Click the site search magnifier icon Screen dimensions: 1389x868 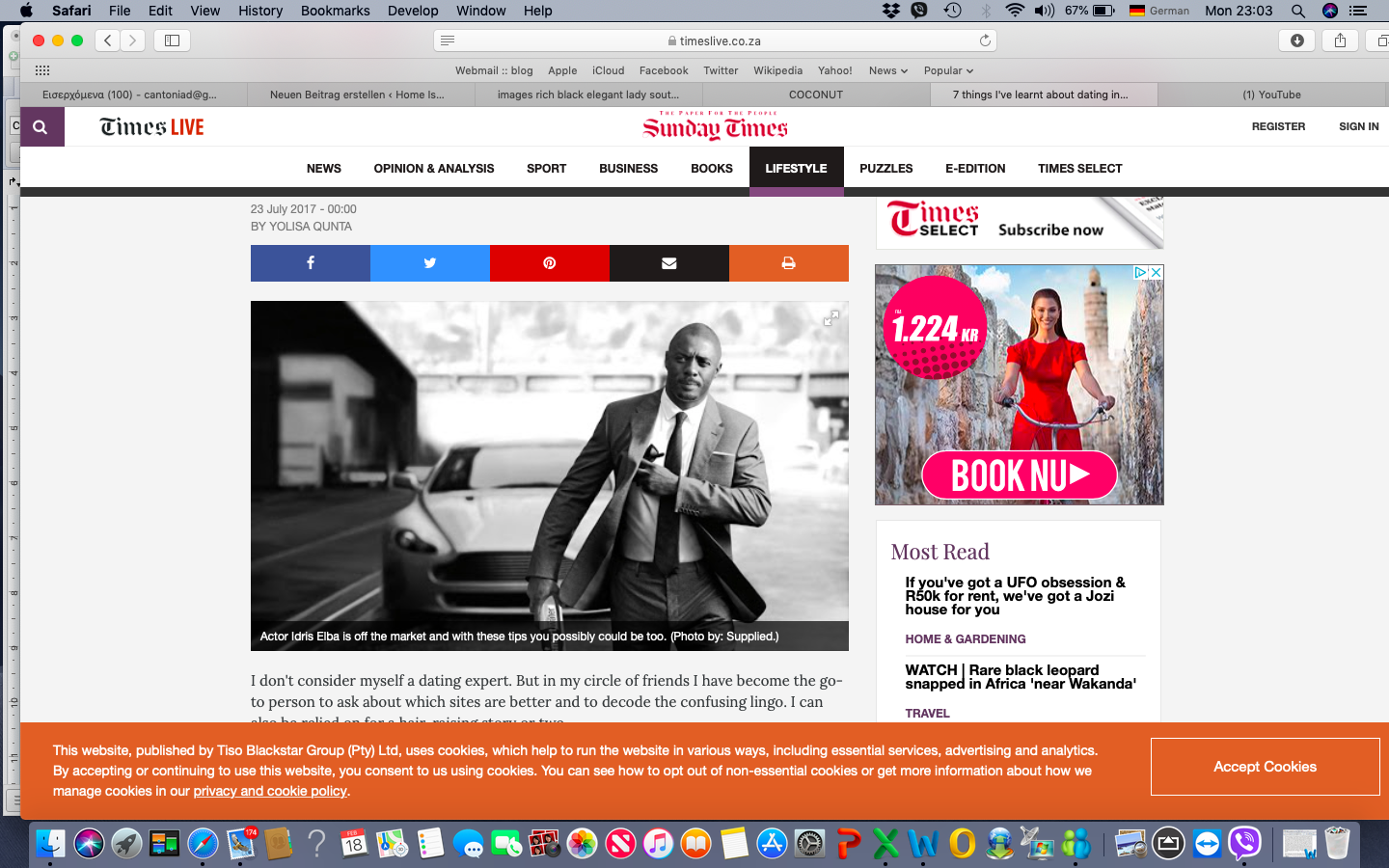(x=40, y=126)
